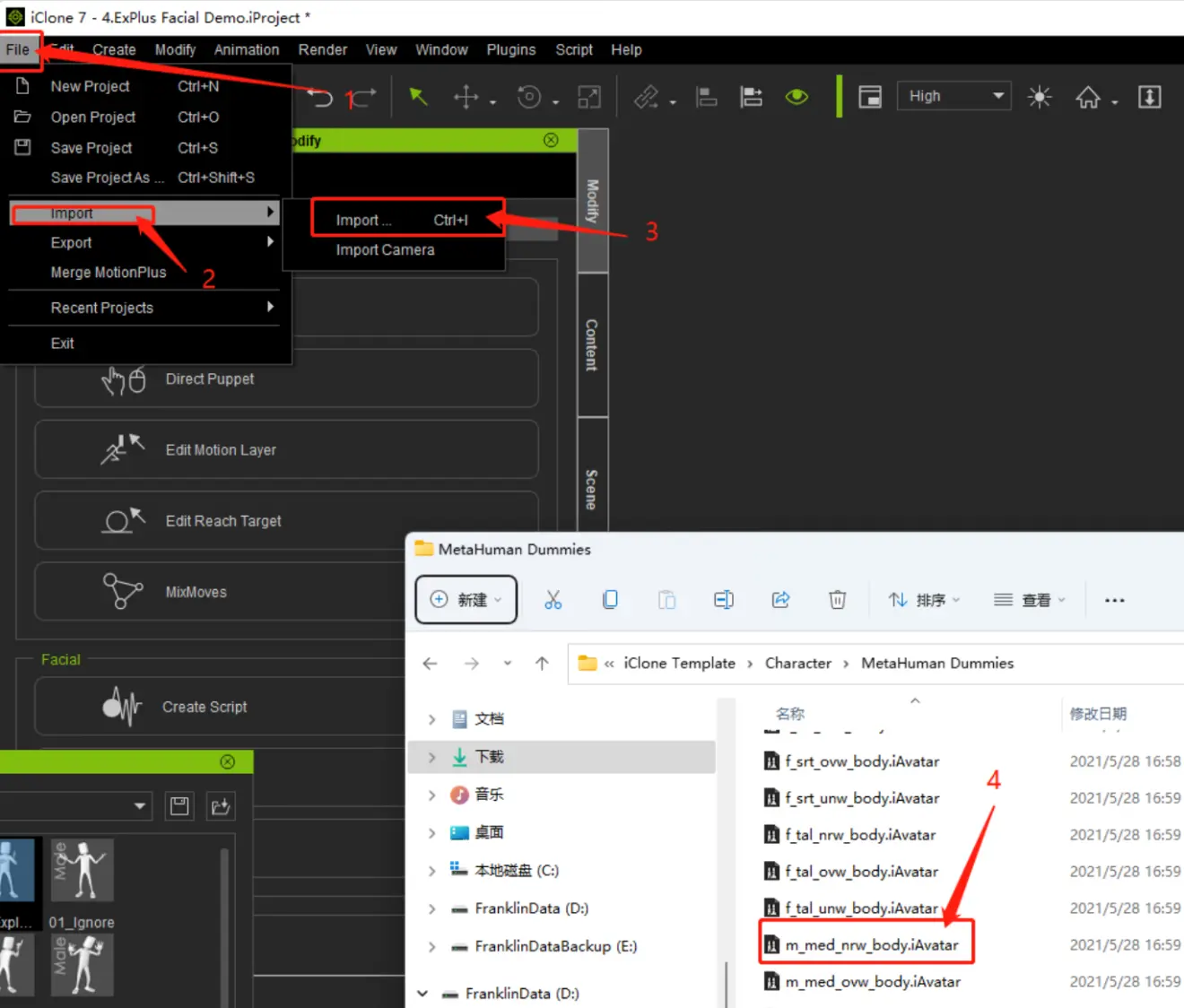Click the Edit Motion Layer button
This screenshot has width=1184, height=1008.
[x=286, y=449]
